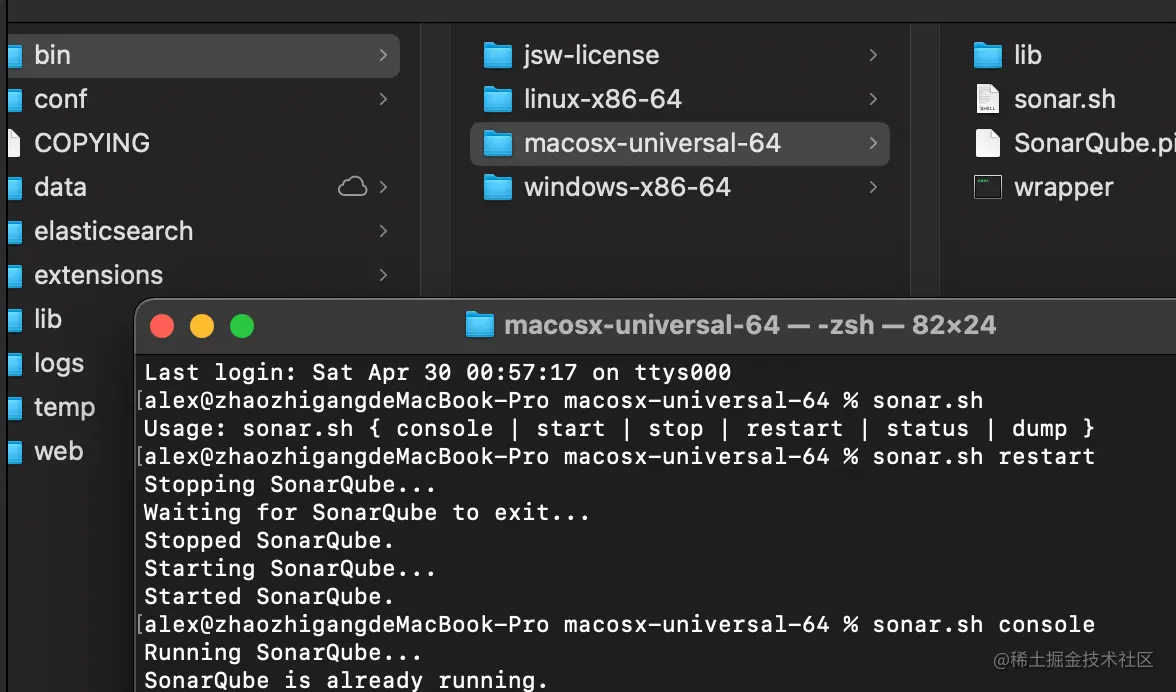Expand the bin folder chevron
Image resolution: width=1176 pixels, height=692 pixels.
(383, 55)
